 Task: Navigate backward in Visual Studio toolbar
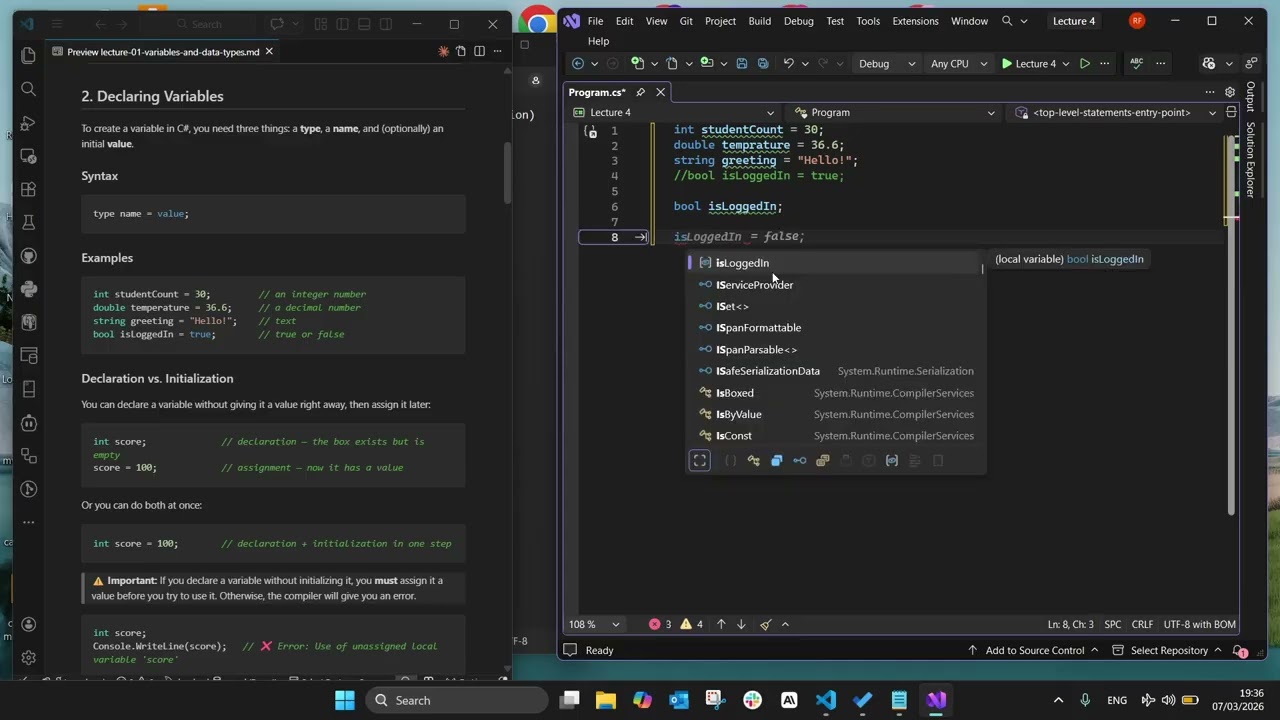578,64
